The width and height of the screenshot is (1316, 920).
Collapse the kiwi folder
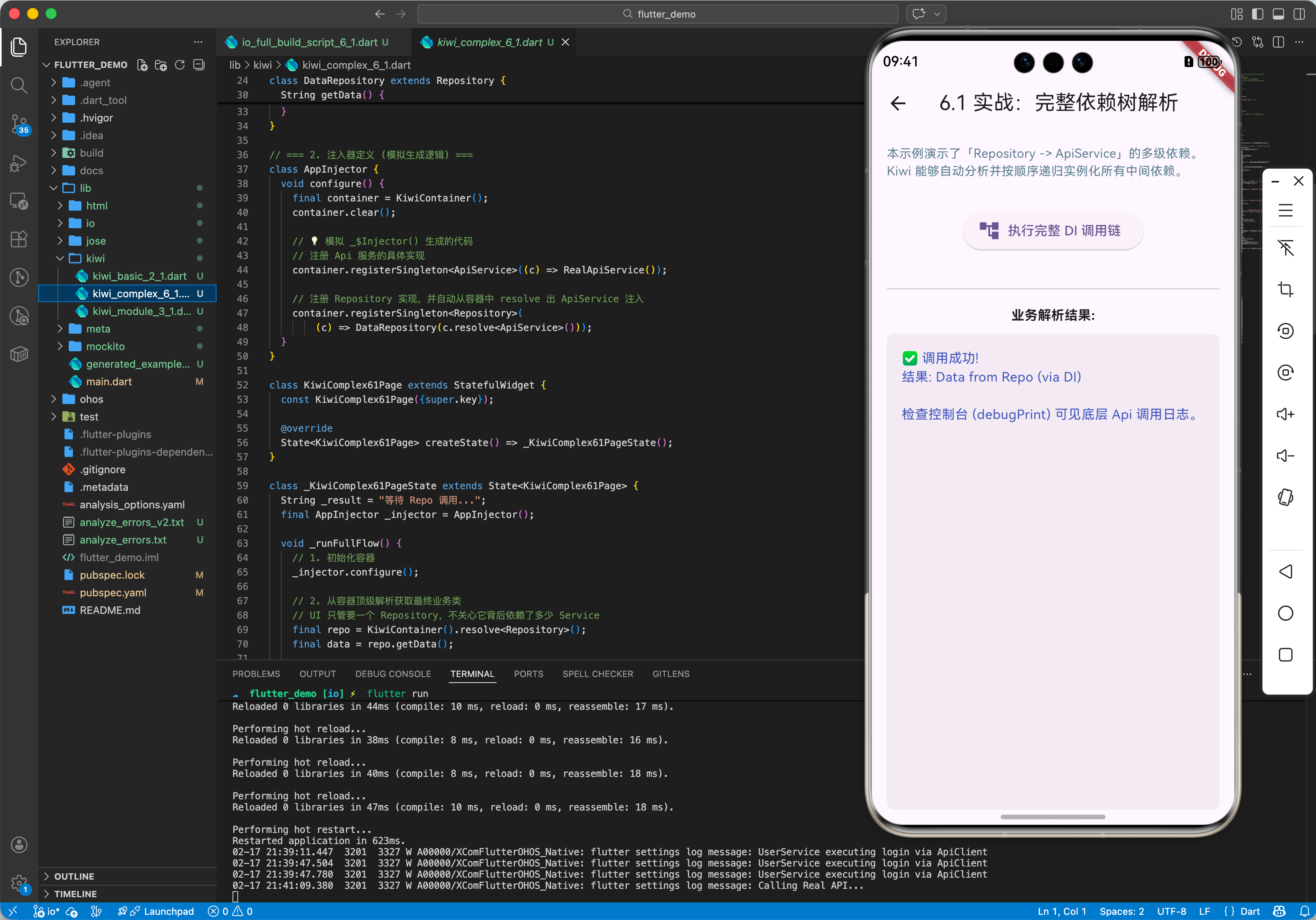pyautogui.click(x=95, y=259)
